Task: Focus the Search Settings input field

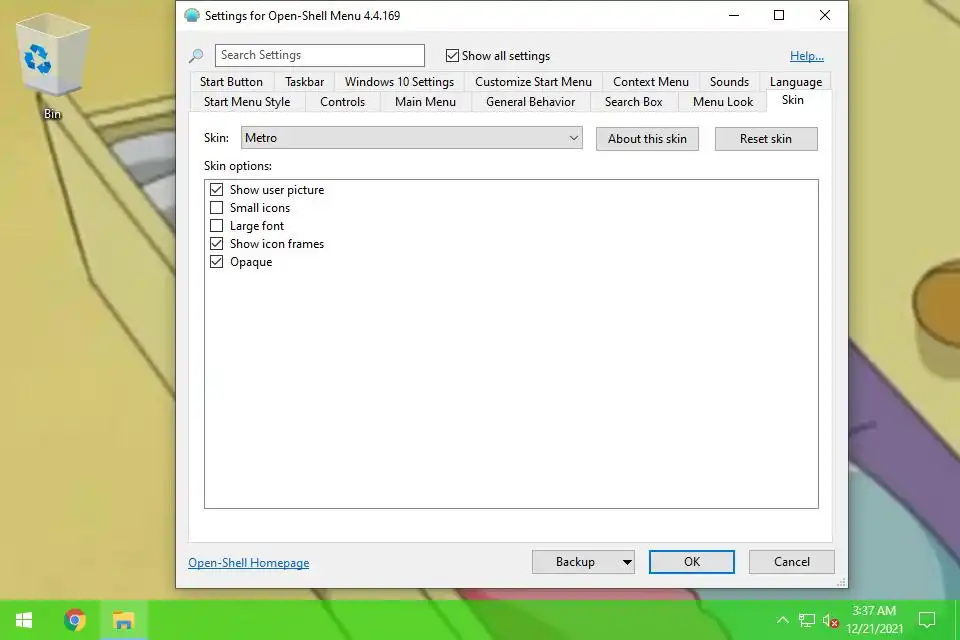Action: (x=320, y=55)
